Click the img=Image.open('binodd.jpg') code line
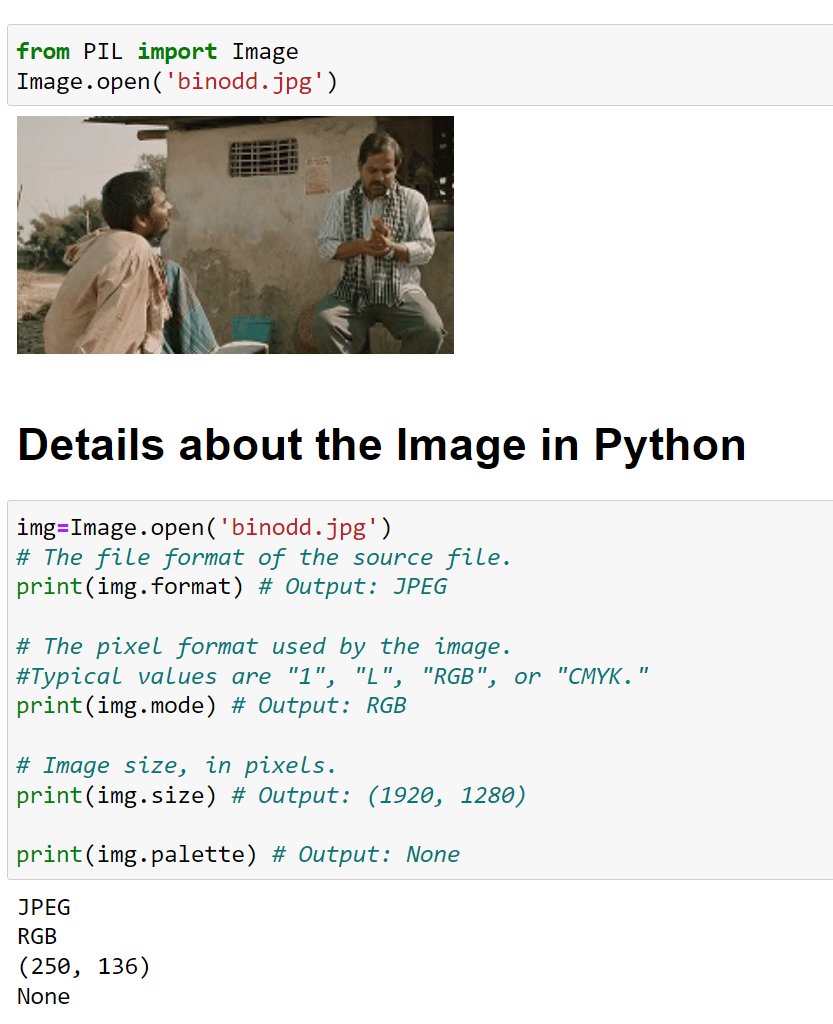The image size is (833, 1024). tap(204, 527)
